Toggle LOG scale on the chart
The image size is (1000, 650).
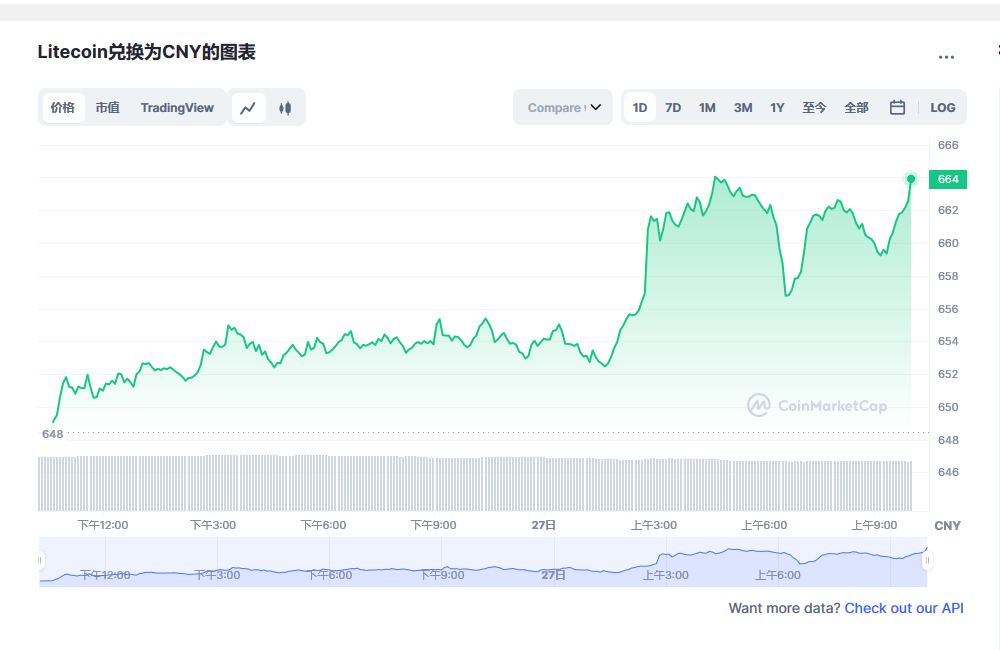click(943, 108)
